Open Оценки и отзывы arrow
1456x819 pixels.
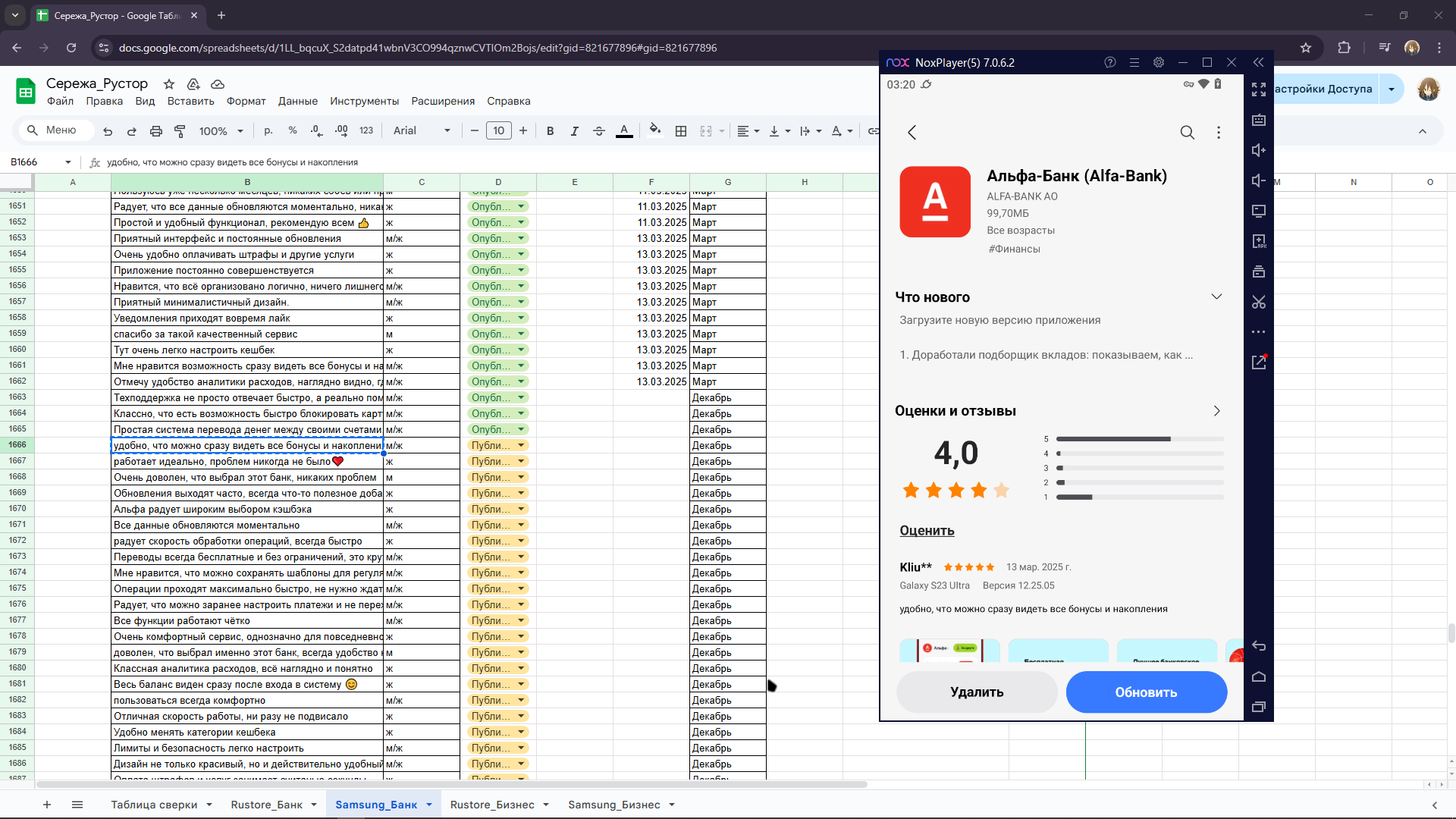(x=1216, y=411)
